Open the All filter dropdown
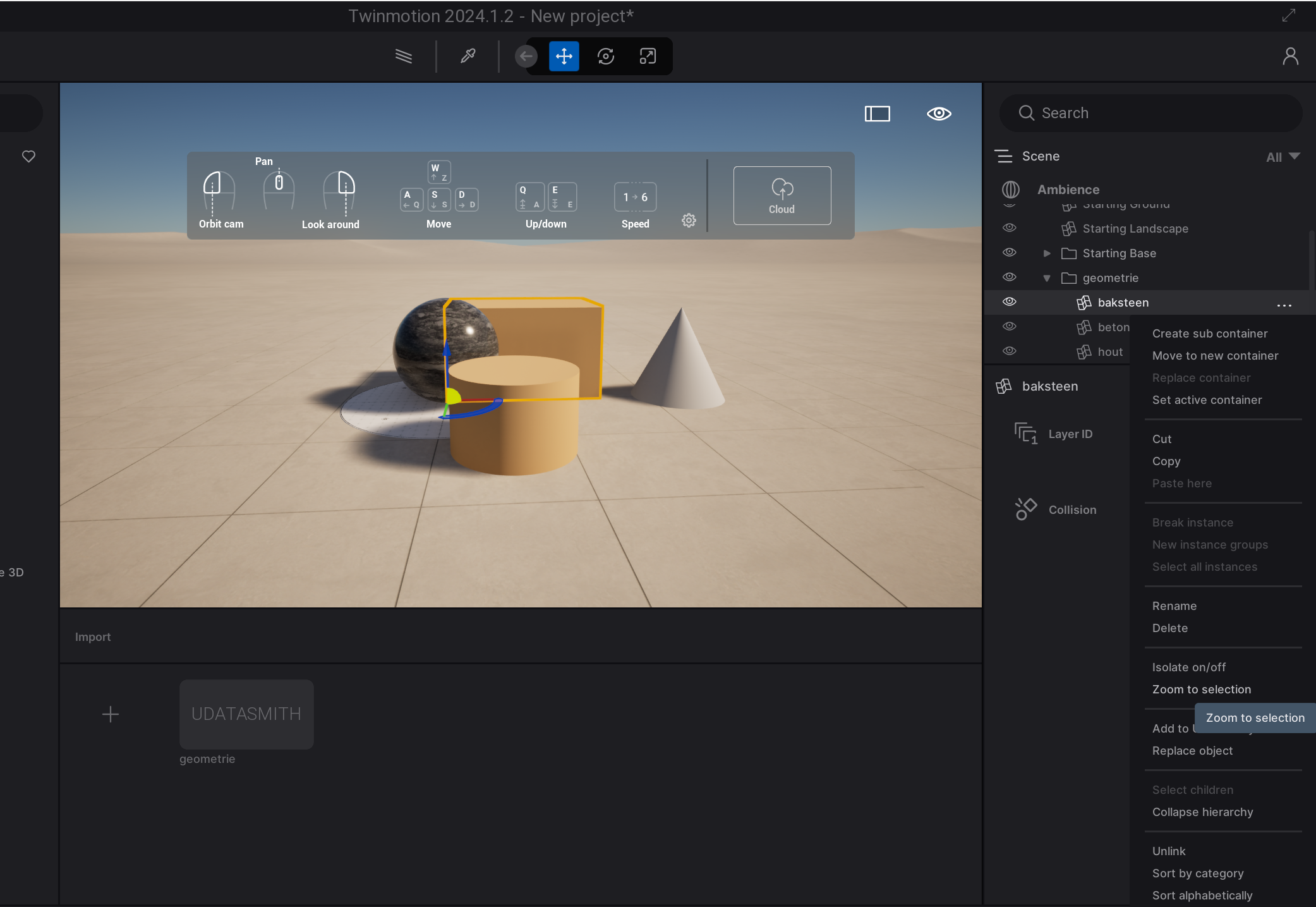 pos(1283,157)
